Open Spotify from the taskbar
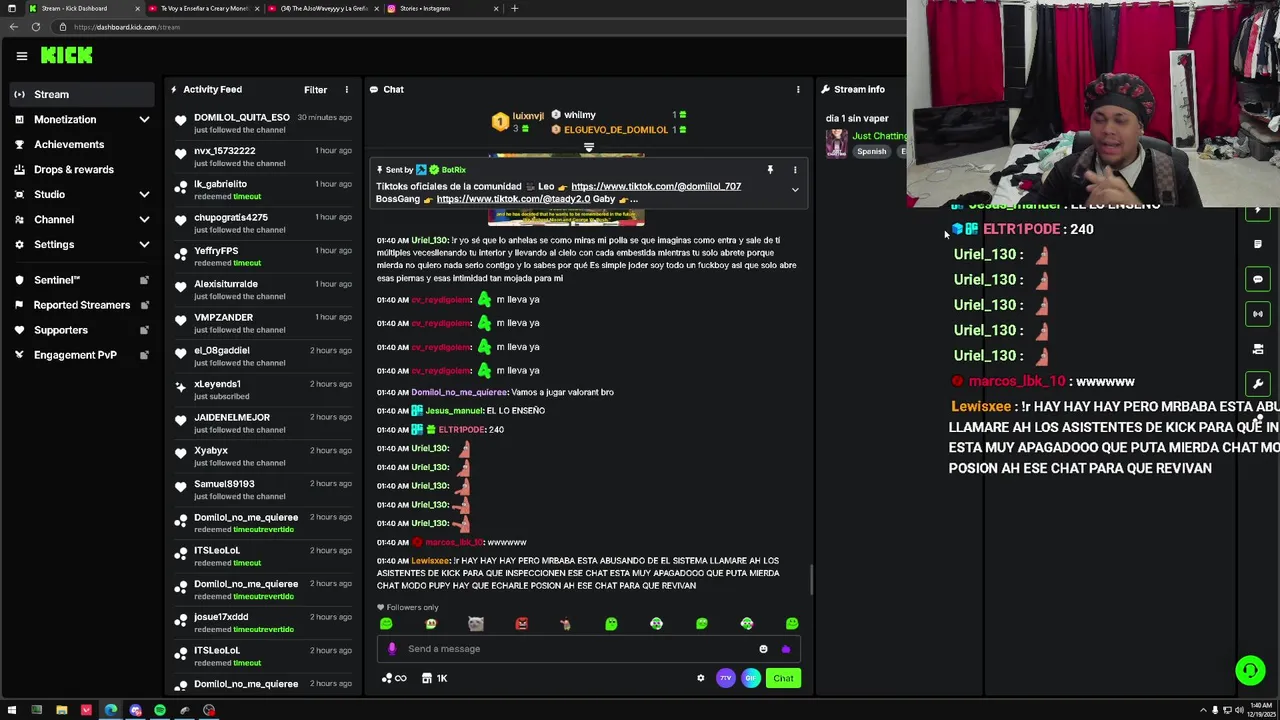This screenshot has width=1280, height=720. point(159,710)
